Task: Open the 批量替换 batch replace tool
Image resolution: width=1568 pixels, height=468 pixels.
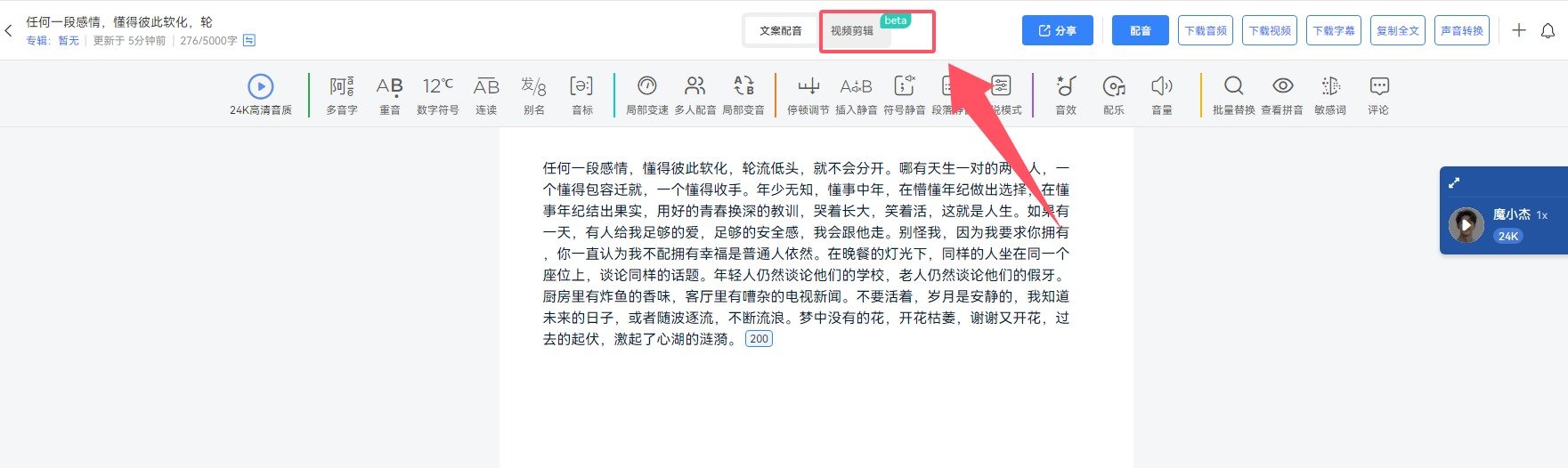Action: (x=1234, y=95)
